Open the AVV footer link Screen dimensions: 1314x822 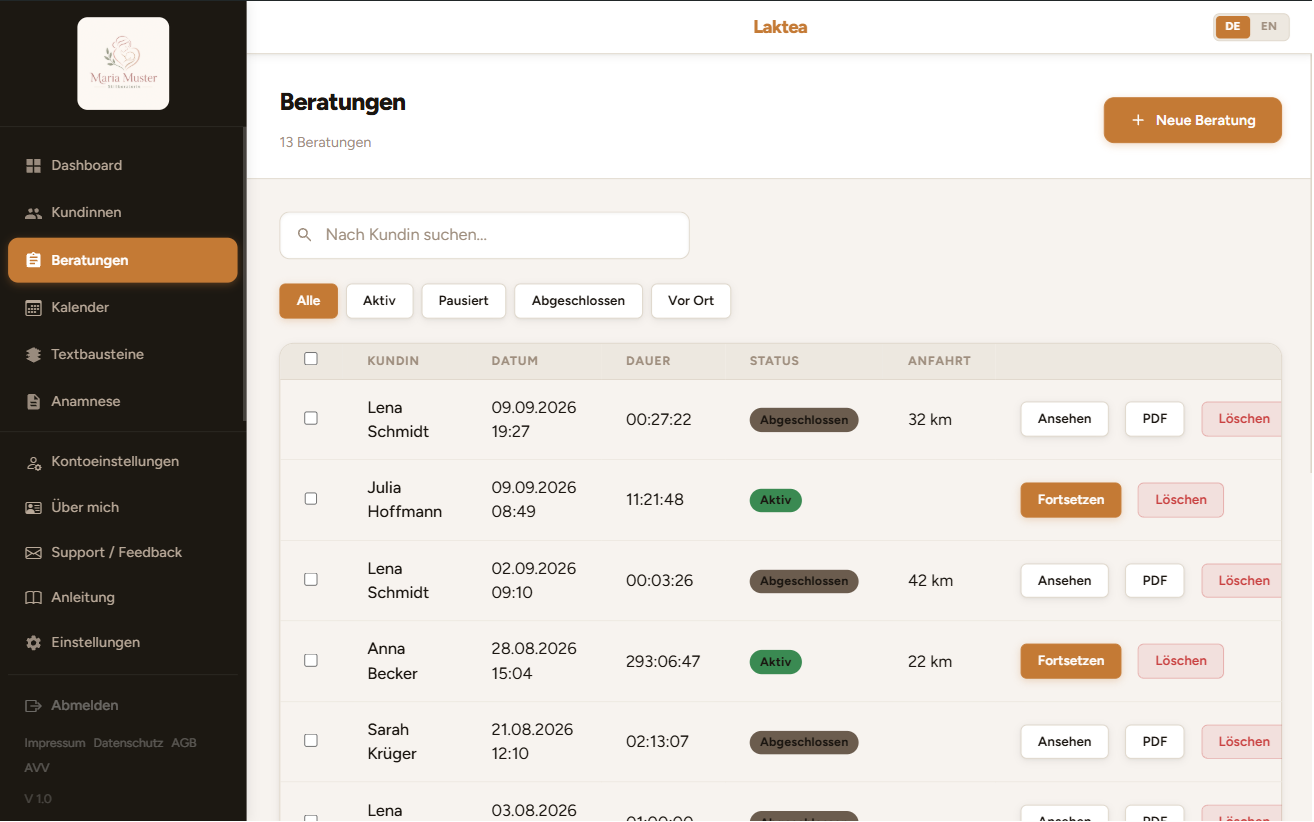37,769
